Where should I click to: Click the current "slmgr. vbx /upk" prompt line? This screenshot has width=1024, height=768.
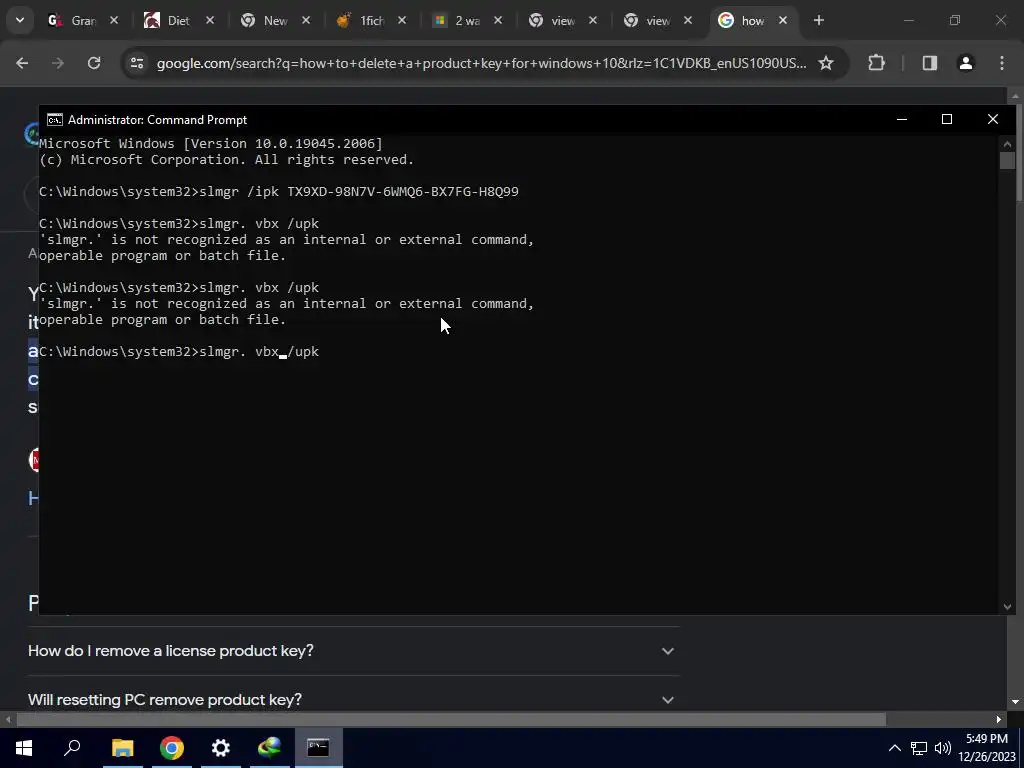[179, 351]
